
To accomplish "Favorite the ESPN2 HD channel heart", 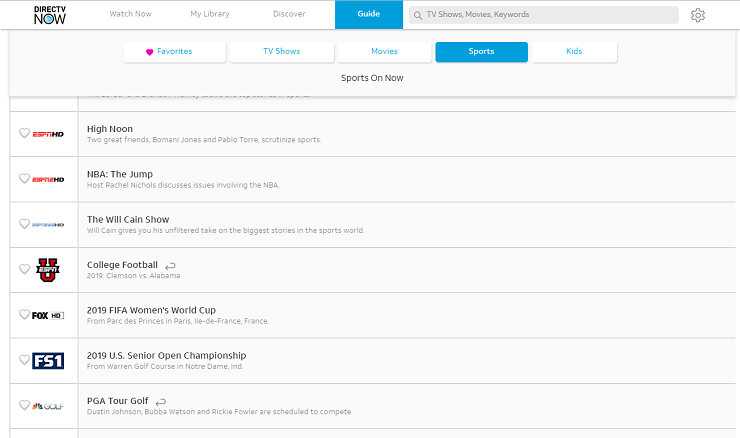I will (25, 178).
